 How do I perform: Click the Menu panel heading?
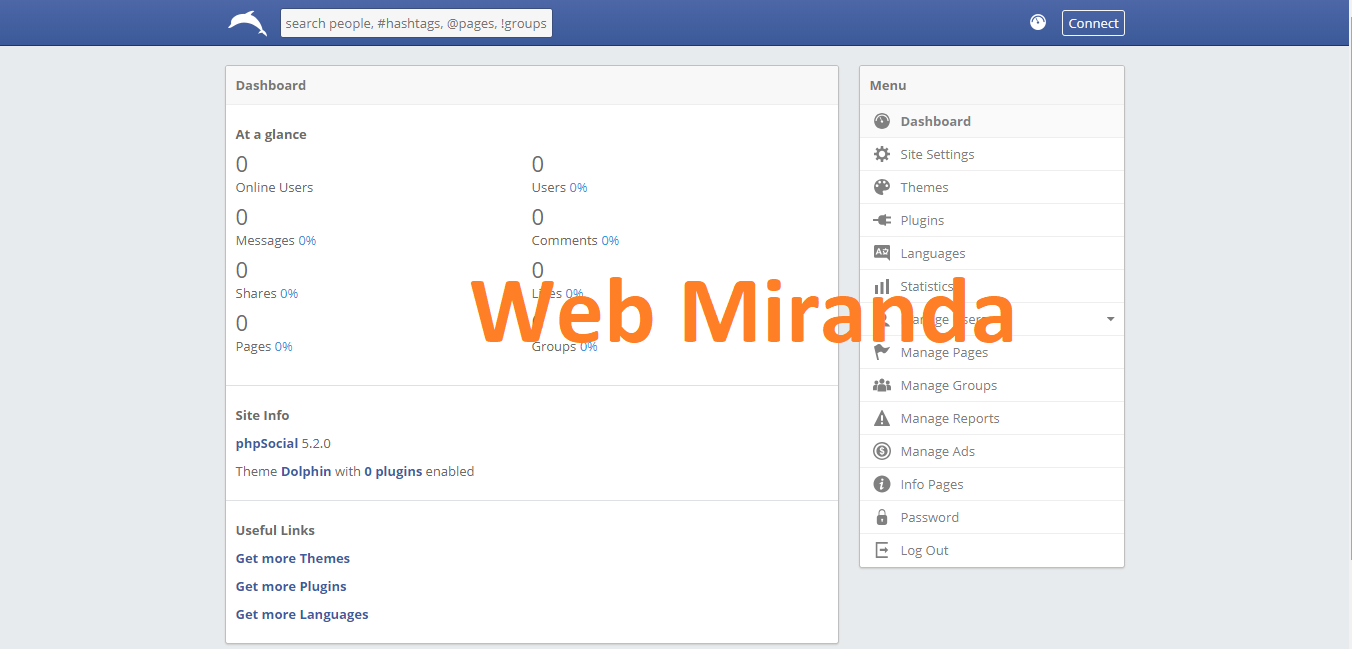[888, 85]
